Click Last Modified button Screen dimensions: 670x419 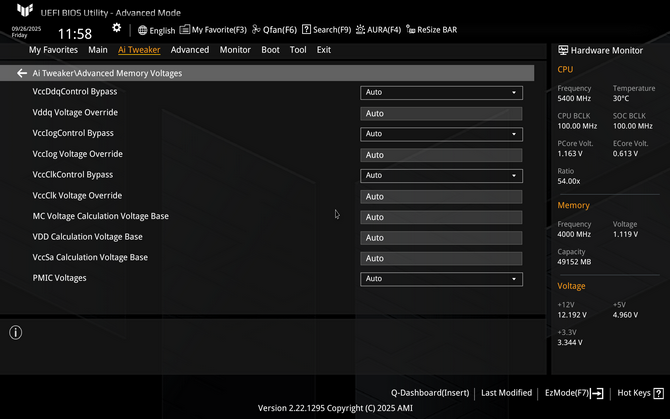pyautogui.click(x=506, y=393)
